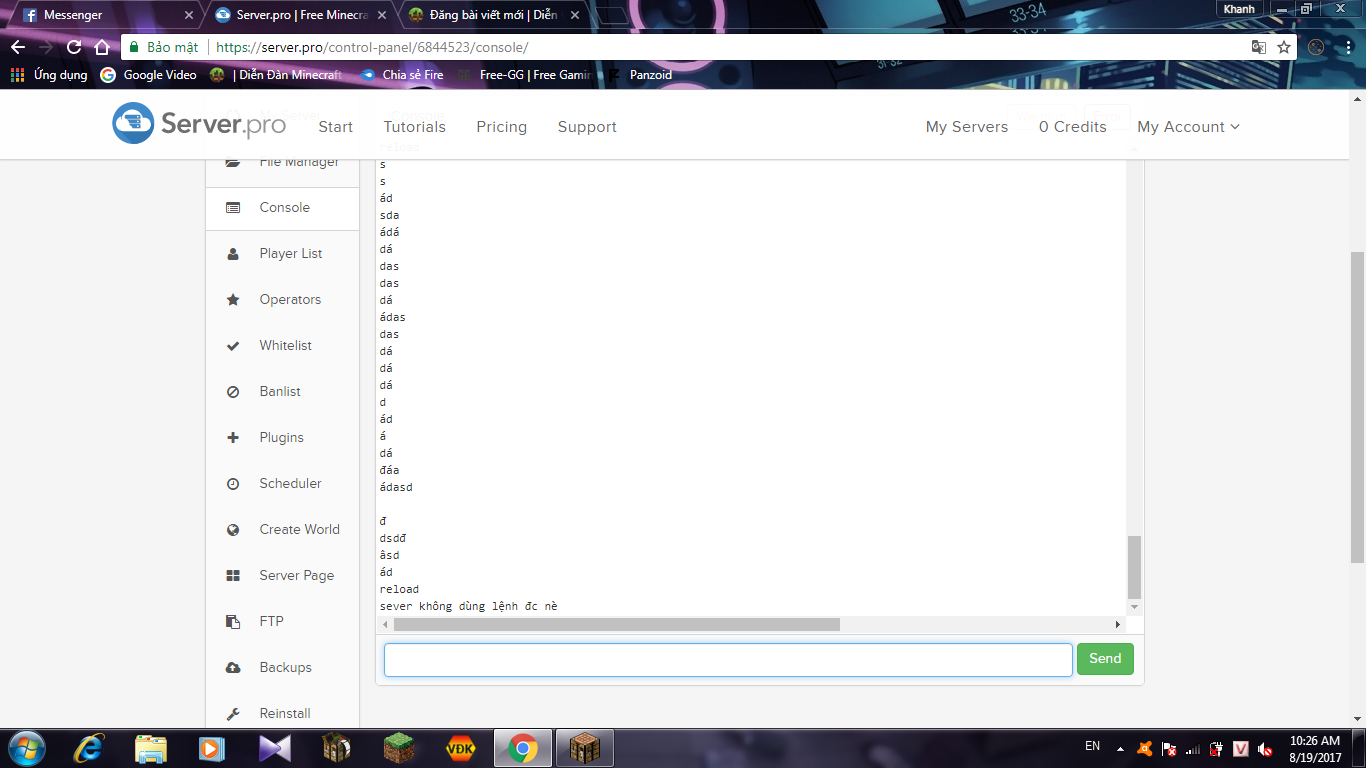Viewport: 1366px width, 768px height.
Task: Open Visual Studio from the taskbar
Action: click(274, 748)
